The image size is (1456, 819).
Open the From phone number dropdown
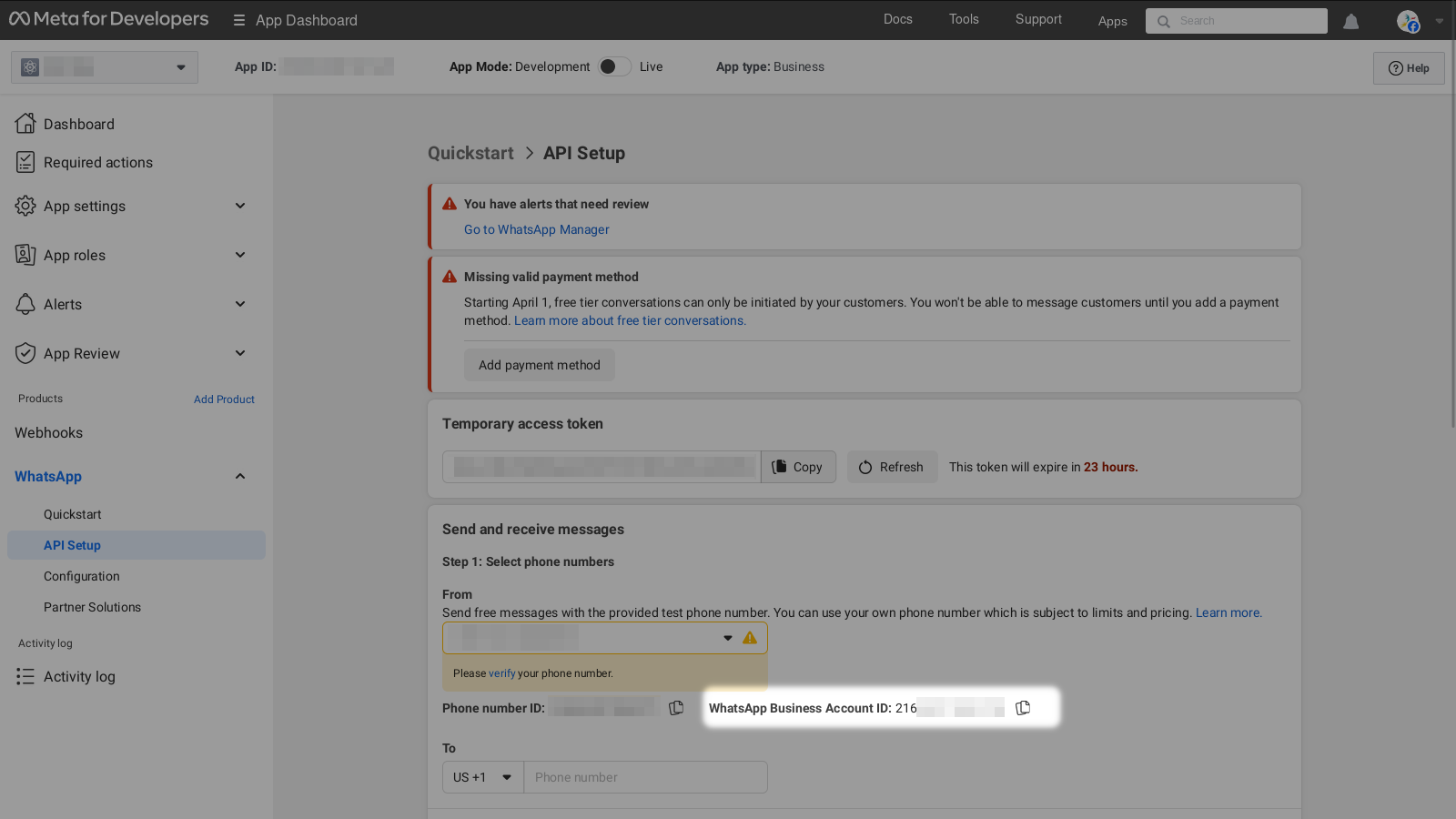click(605, 638)
